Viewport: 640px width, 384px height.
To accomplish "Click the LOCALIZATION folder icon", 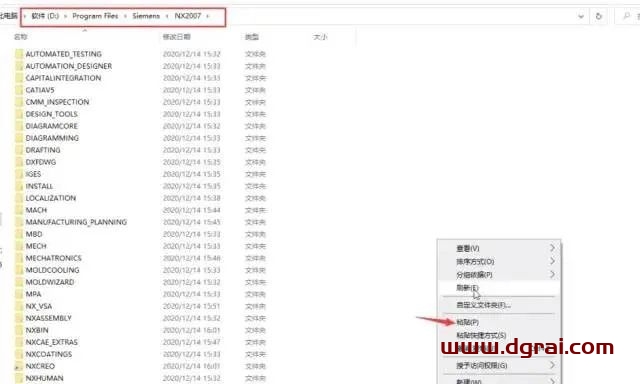I will (x=19, y=198).
